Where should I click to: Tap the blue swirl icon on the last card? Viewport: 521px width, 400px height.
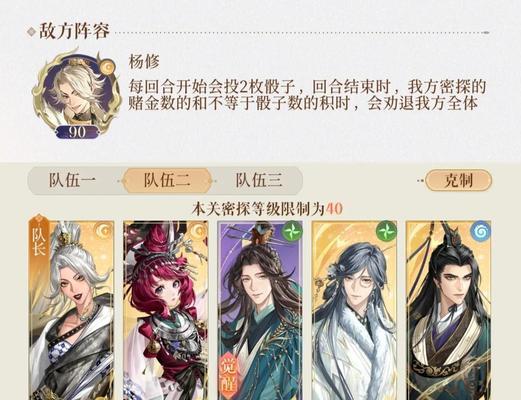pyautogui.click(x=480, y=230)
